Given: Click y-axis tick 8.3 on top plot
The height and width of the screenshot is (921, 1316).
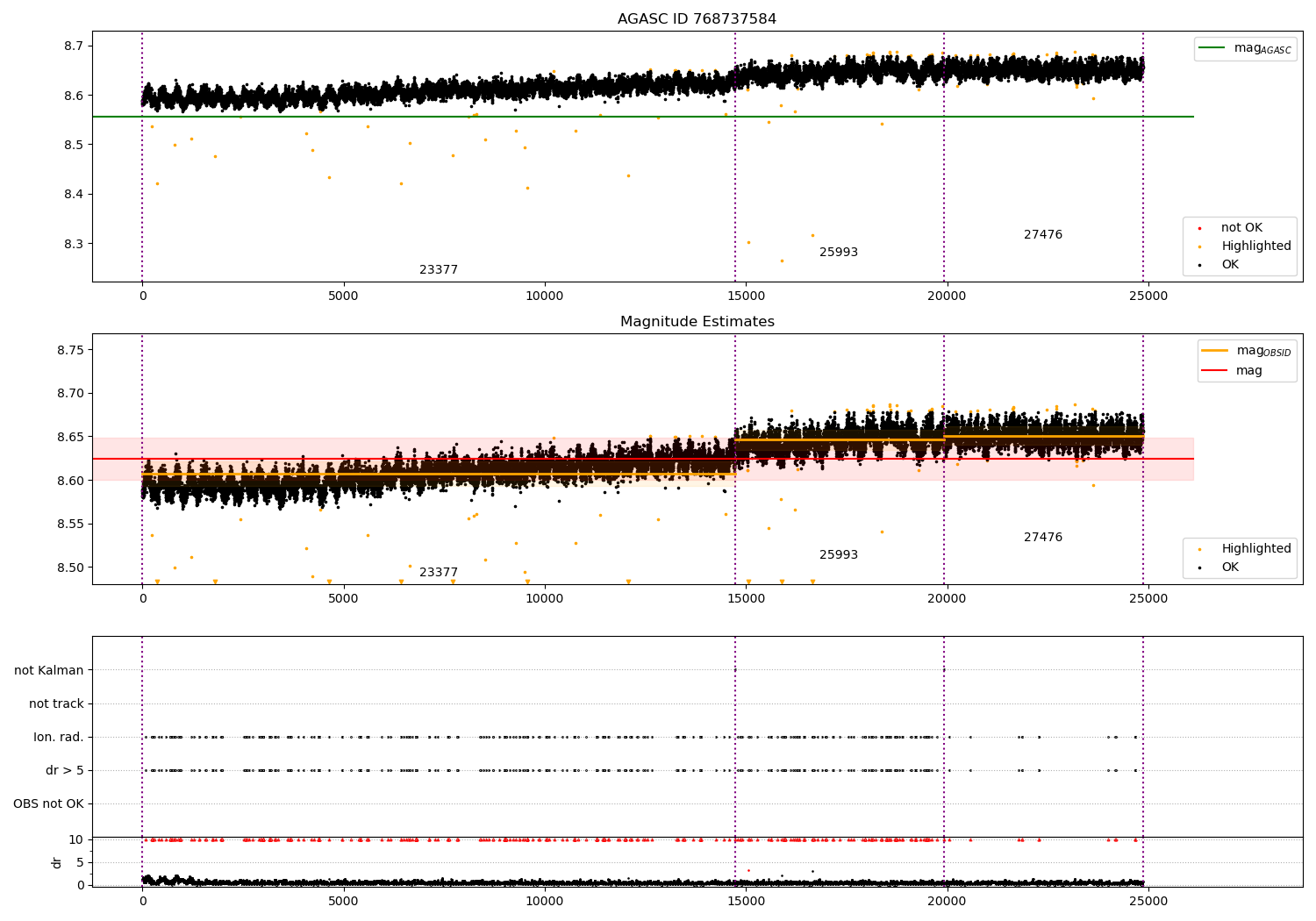Looking at the screenshot, I should 74,244.
